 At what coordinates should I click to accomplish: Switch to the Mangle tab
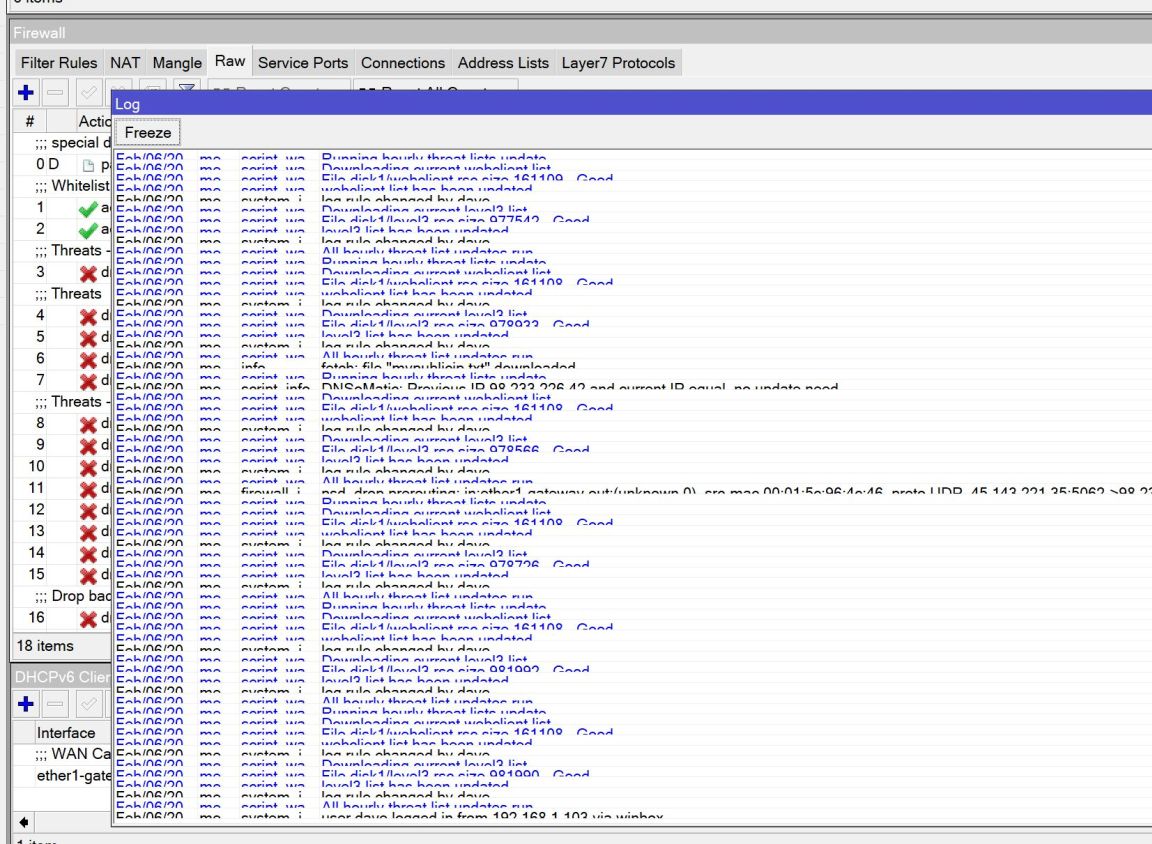point(177,63)
